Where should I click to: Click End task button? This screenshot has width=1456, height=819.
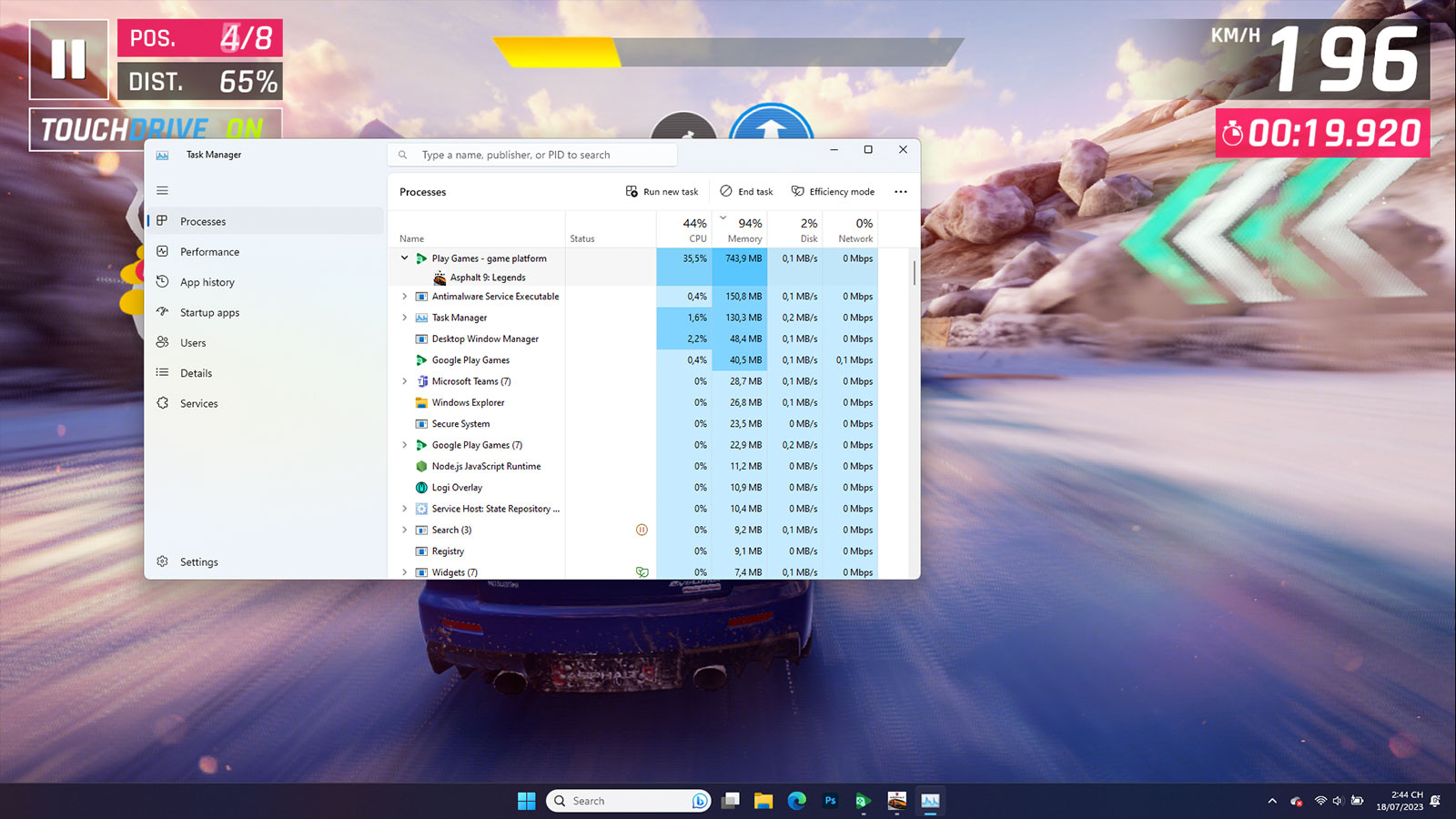pos(746,192)
